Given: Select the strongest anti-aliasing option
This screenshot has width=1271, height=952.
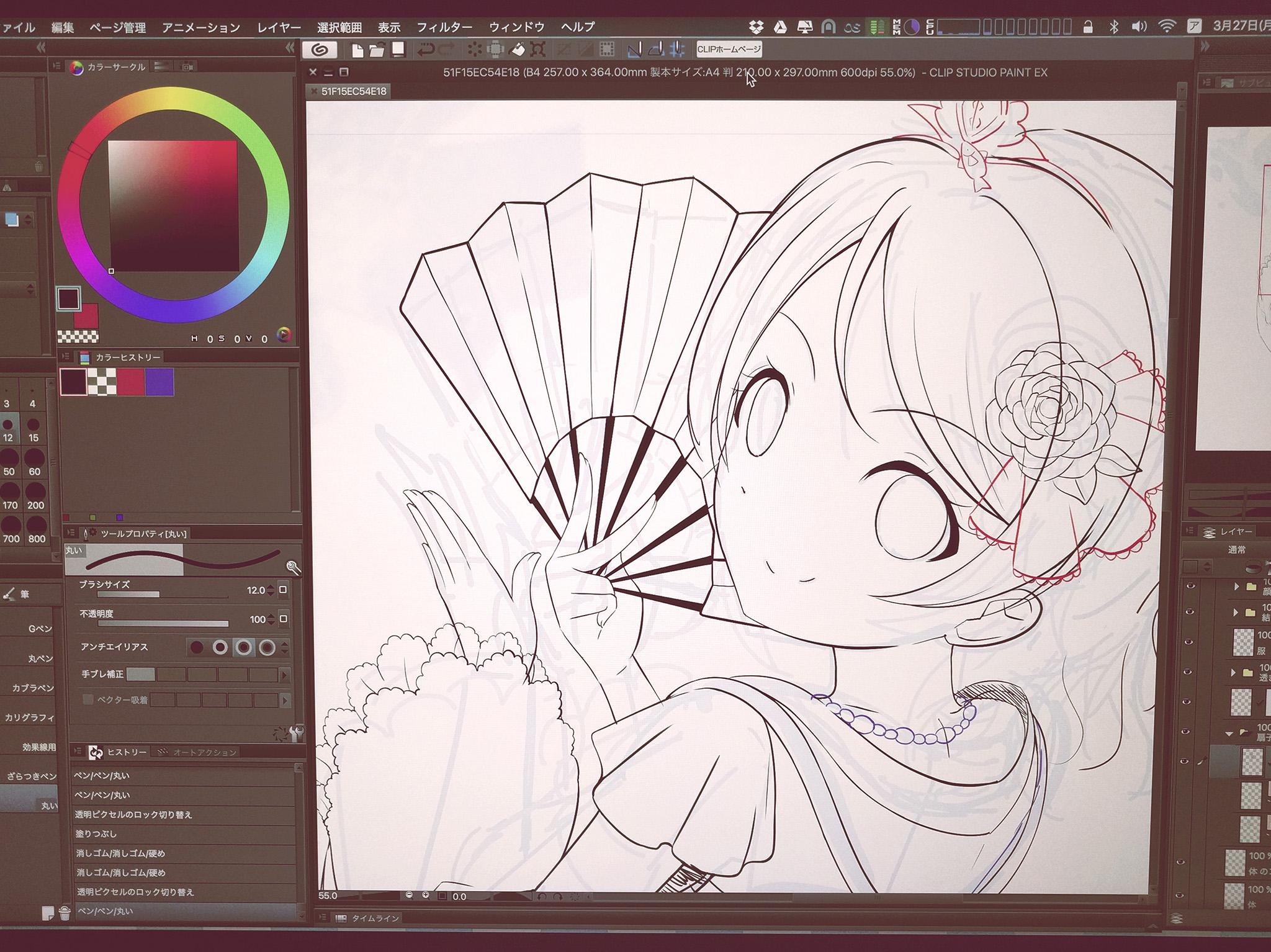Looking at the screenshot, I should 267,647.
